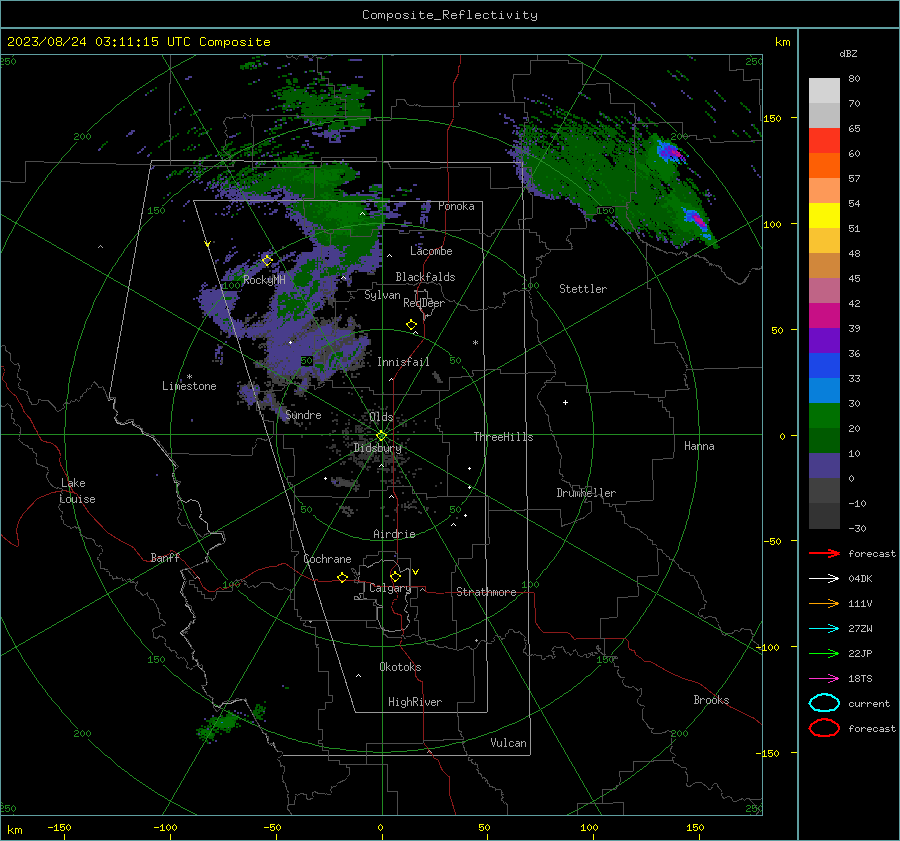Screen dimensions: 900x841
Task: Select the Vulcan label
Action: [508, 743]
